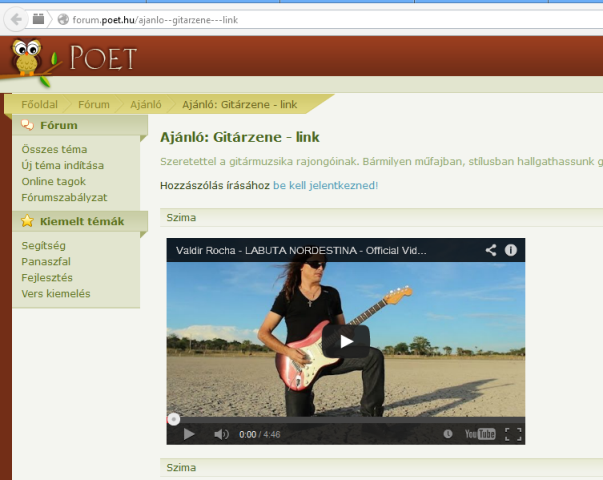
Task: Open the tab groups icon beside the address bar
Action: point(38,18)
